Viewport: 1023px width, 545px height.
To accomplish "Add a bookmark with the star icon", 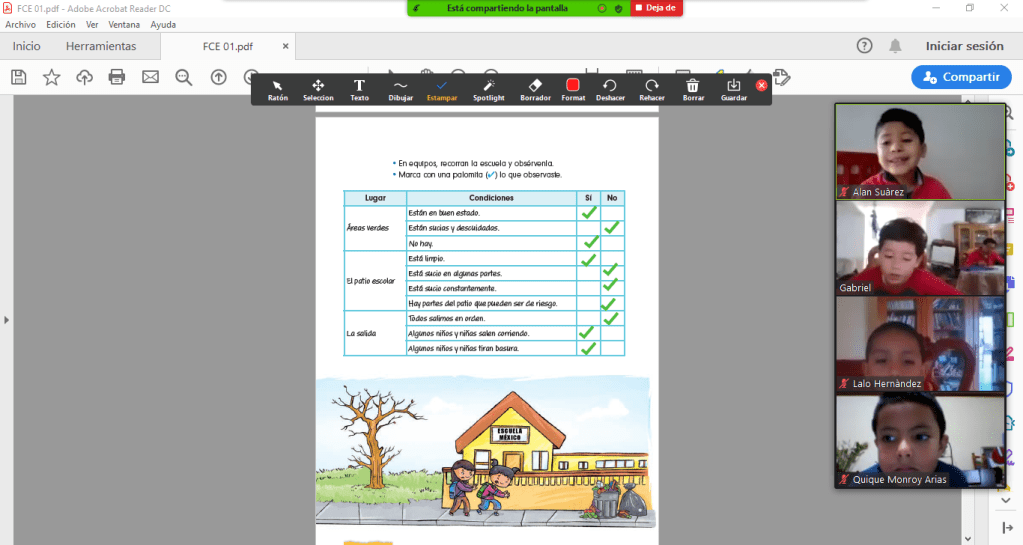I will coord(51,77).
